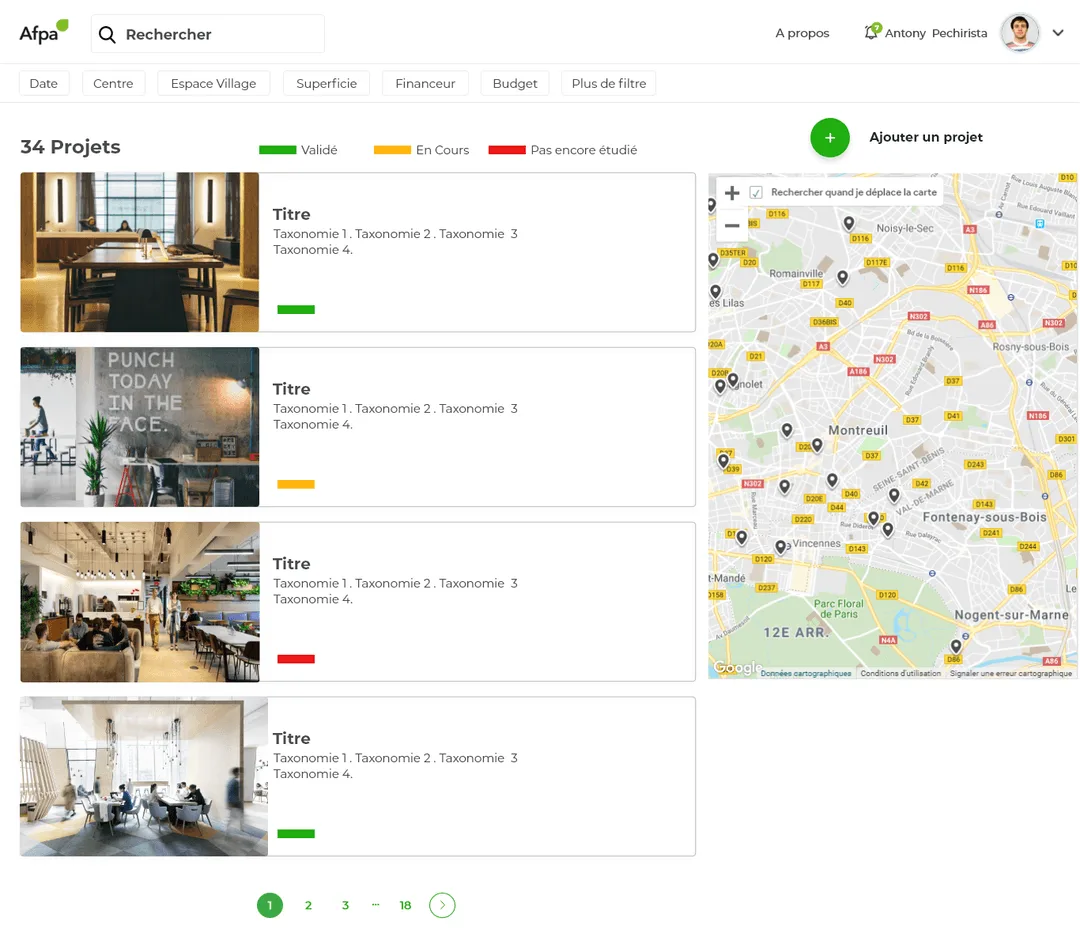1080x941 pixels.
Task: Open the Espace Village filter
Action: (x=214, y=83)
